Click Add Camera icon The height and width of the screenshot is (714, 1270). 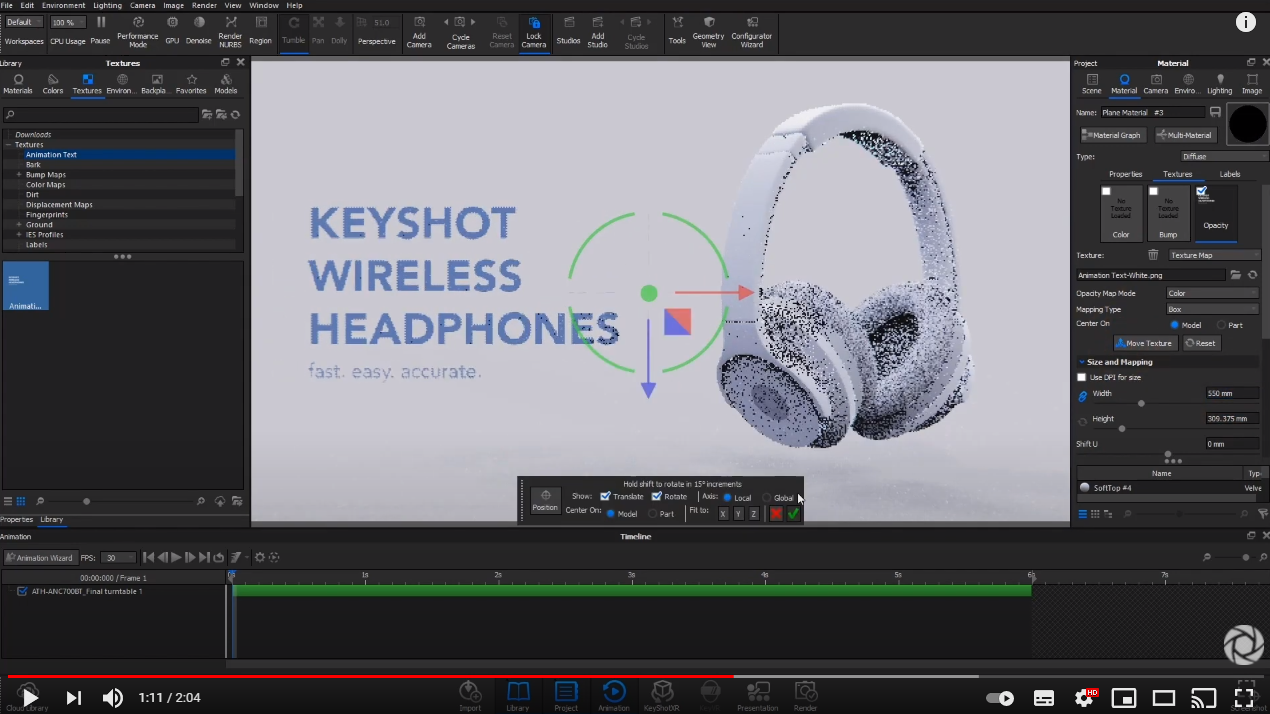pos(419,23)
